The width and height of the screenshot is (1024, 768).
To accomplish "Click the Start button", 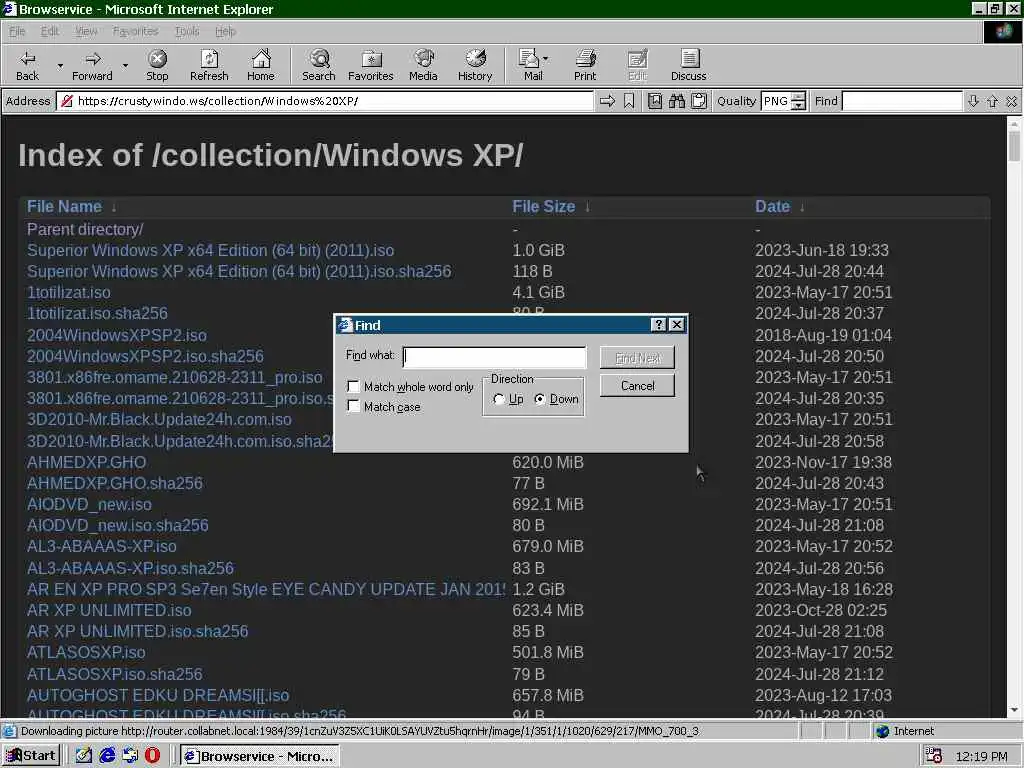I will 31,756.
